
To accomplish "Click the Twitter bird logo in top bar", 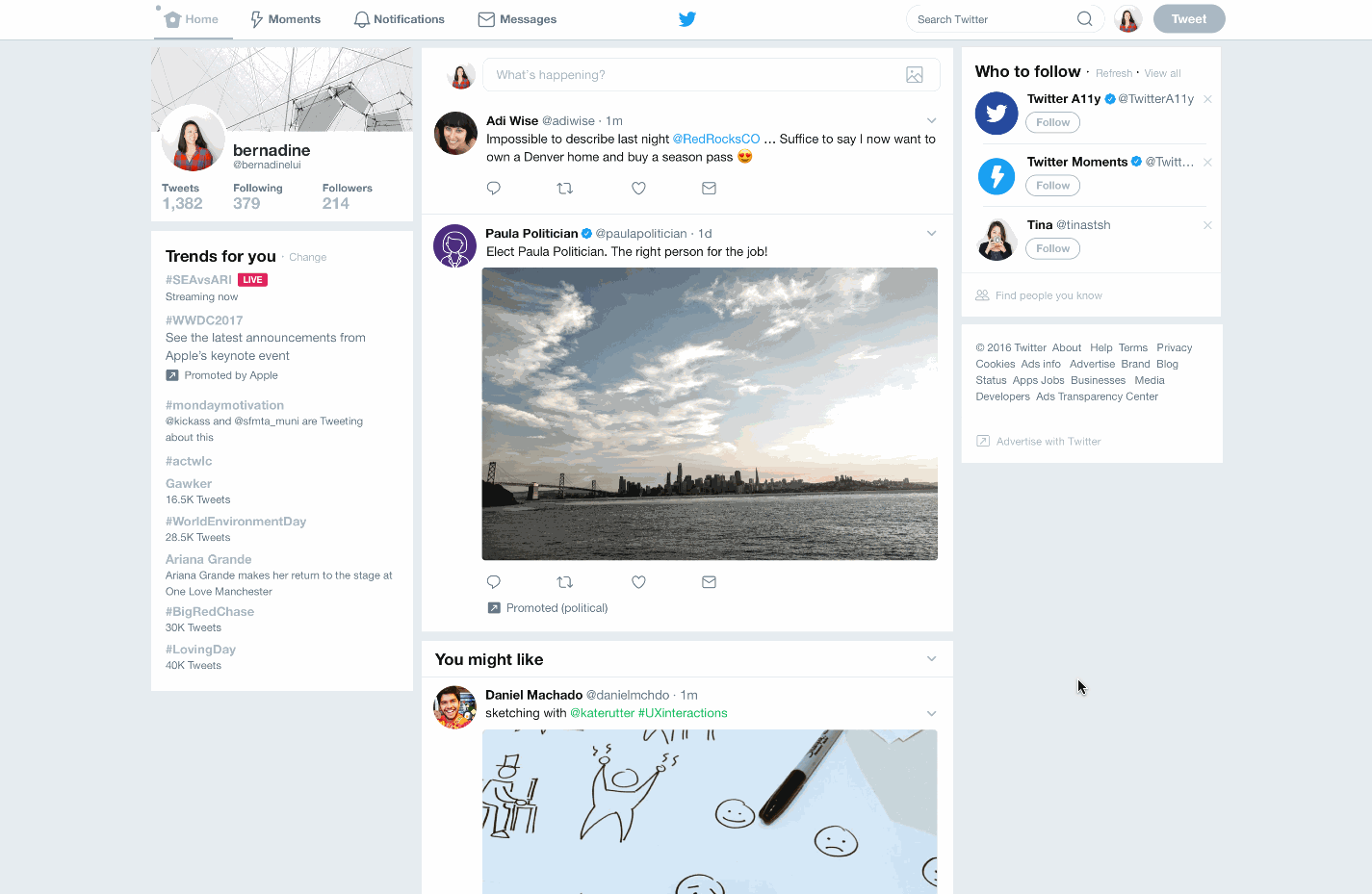I will (686, 19).
